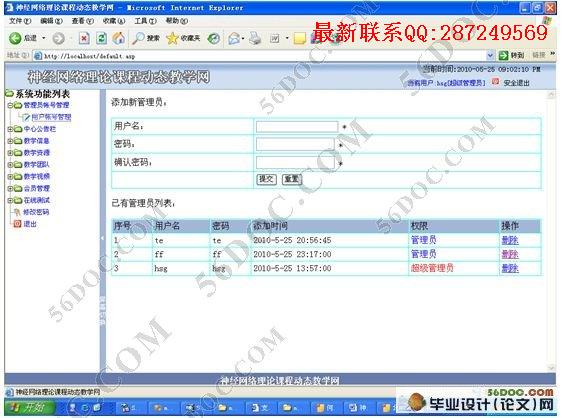Image resolution: width=562 pixels, height=418 pixels.
Task: Open the History toolbar icon
Action: (214, 38)
